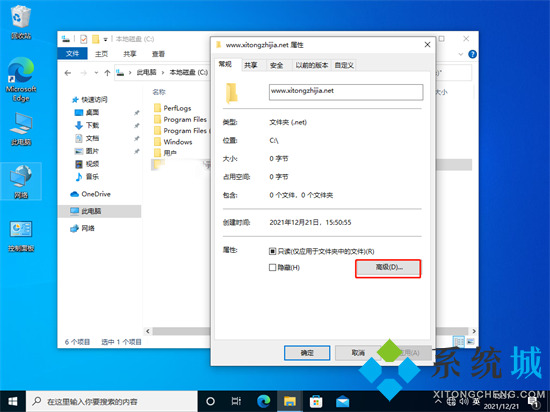Open the Control Panel desktop icon

click(21, 236)
